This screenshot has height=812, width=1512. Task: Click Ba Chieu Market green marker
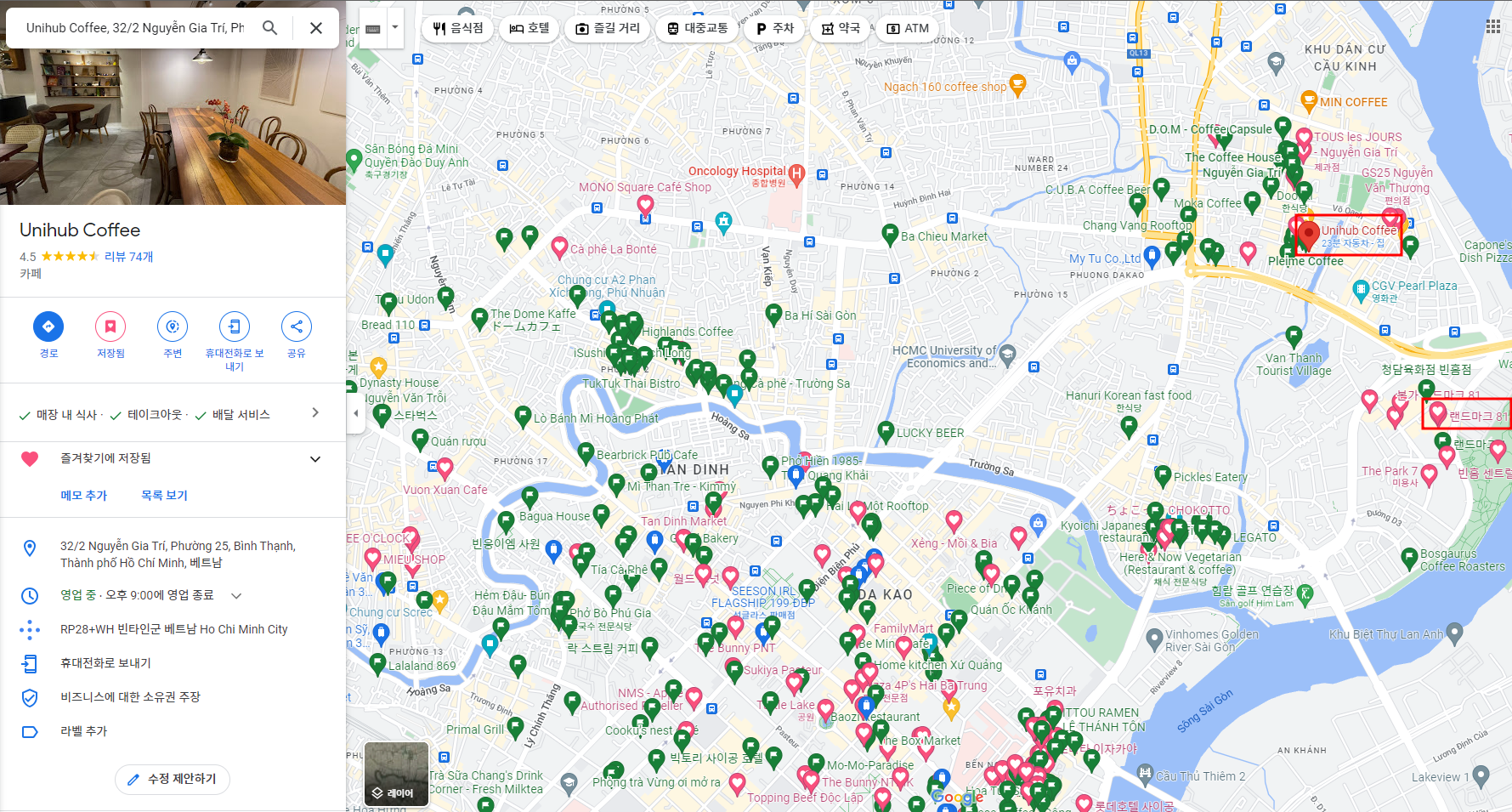890,234
